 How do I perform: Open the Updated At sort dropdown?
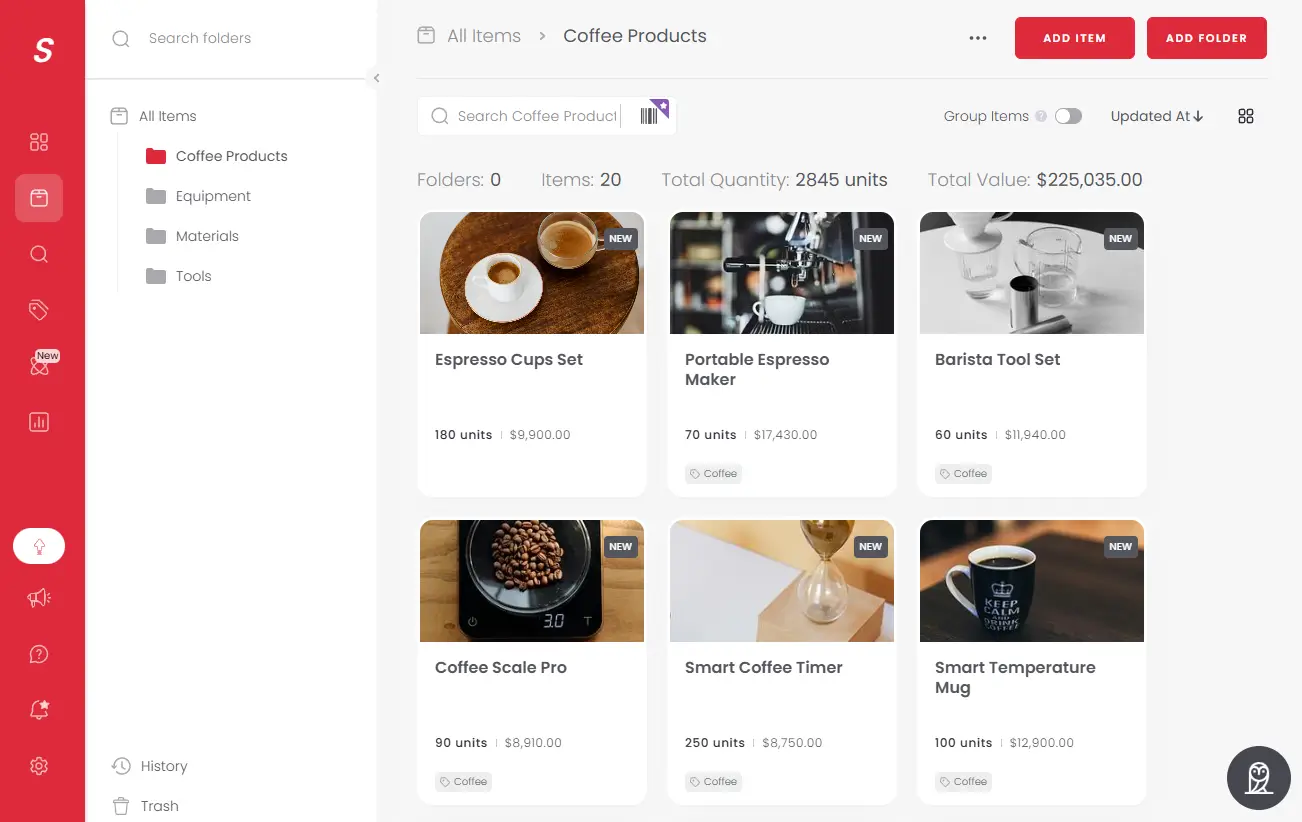pos(1156,116)
